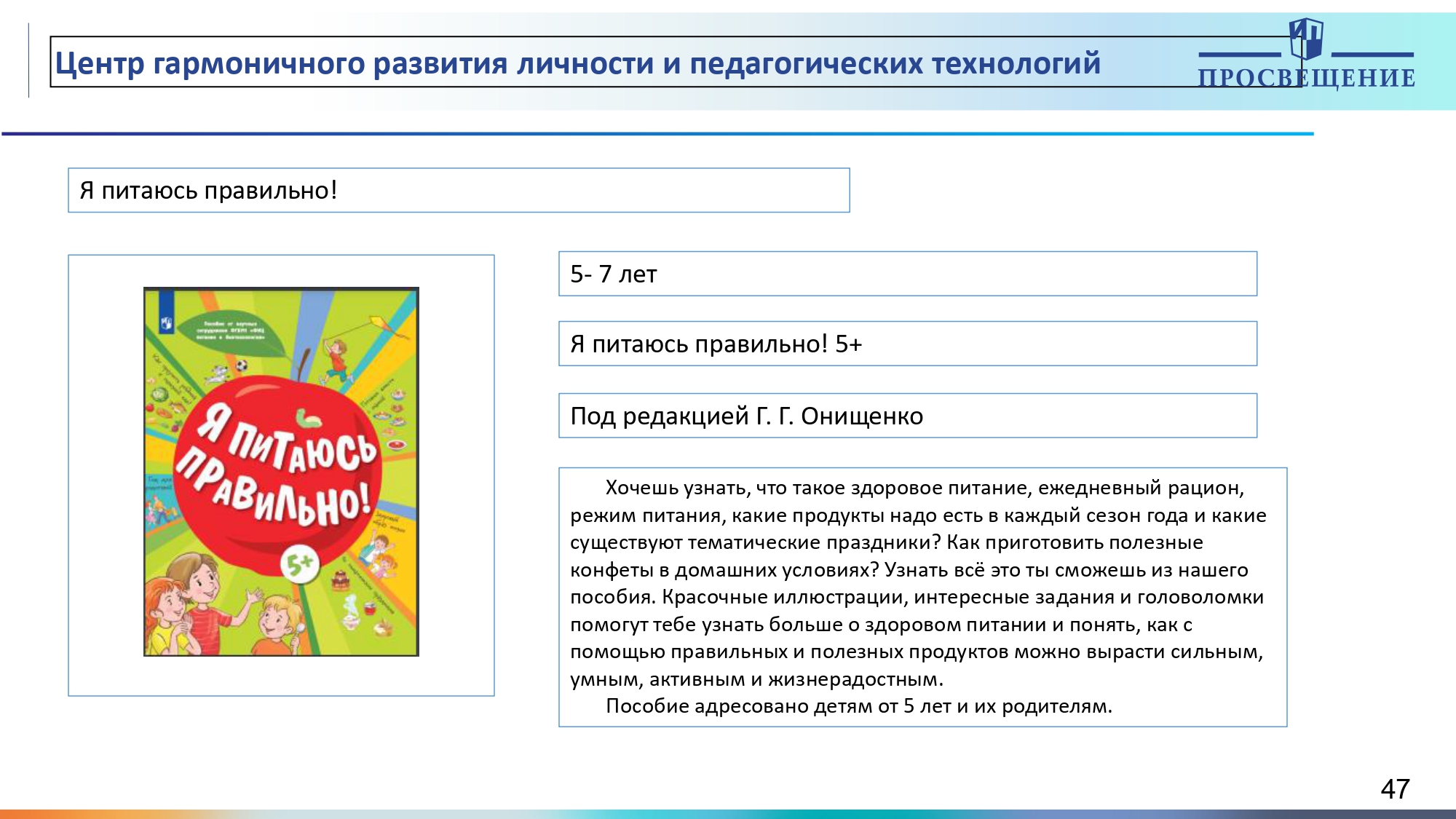Click the ПРОСВЕЩЕНИЕ wordmark under the logo

pyautogui.click(x=1307, y=78)
